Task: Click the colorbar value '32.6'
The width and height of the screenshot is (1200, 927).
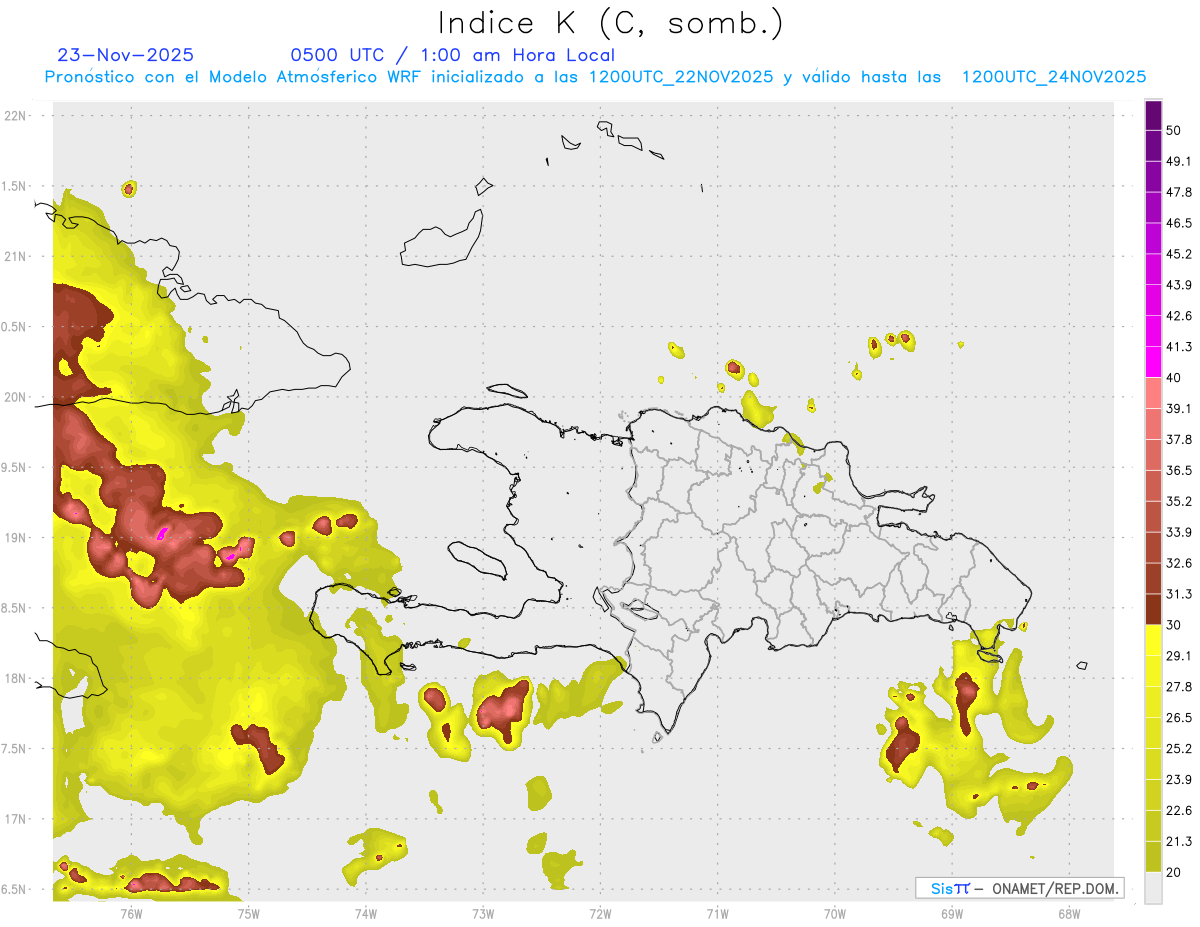Action: click(1179, 563)
